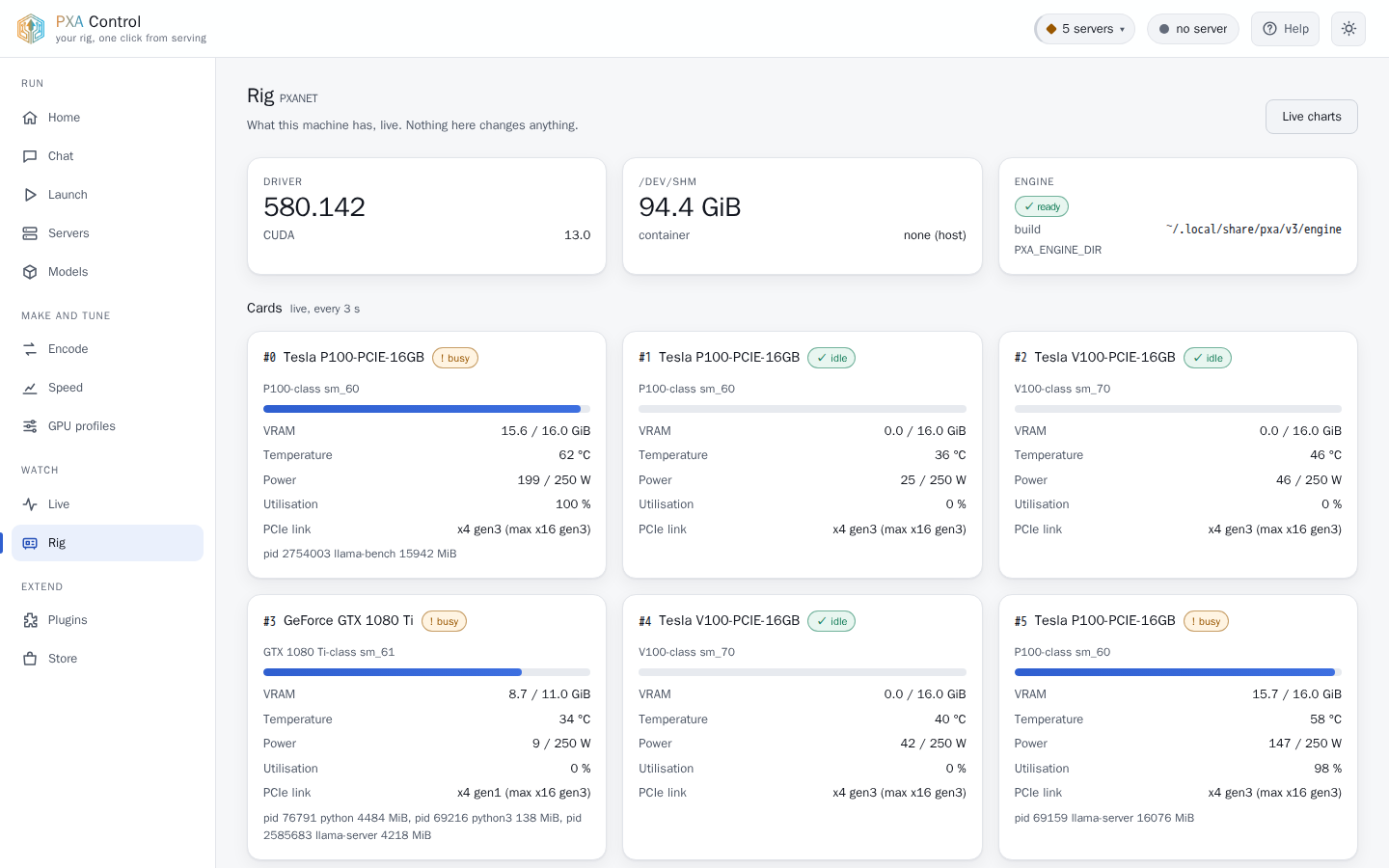Click the Help question mark icon
This screenshot has height=868, width=1389.
(x=1270, y=29)
